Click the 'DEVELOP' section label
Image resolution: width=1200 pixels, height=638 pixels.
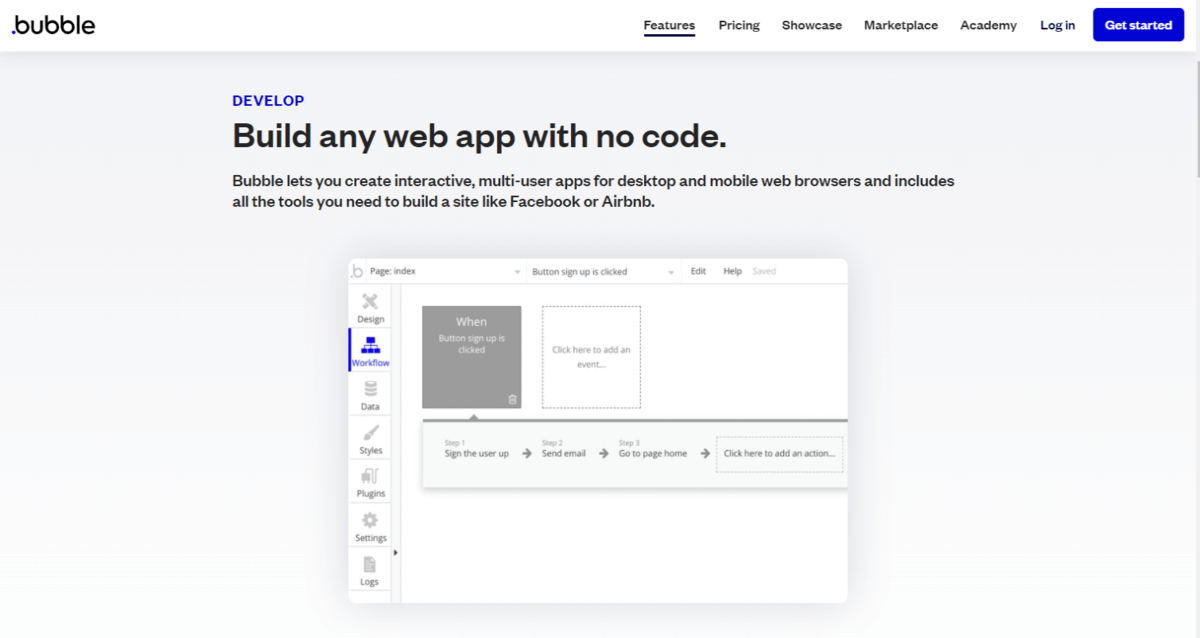click(x=268, y=101)
